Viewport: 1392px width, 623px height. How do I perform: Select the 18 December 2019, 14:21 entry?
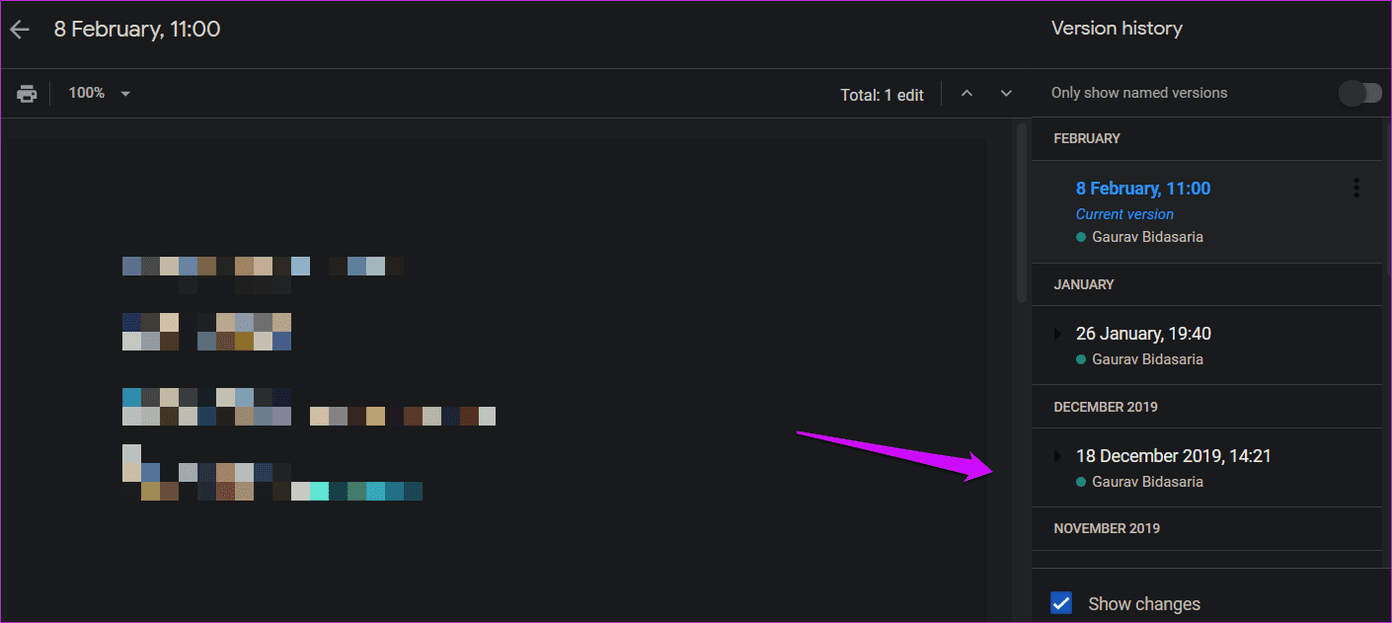click(1173, 456)
